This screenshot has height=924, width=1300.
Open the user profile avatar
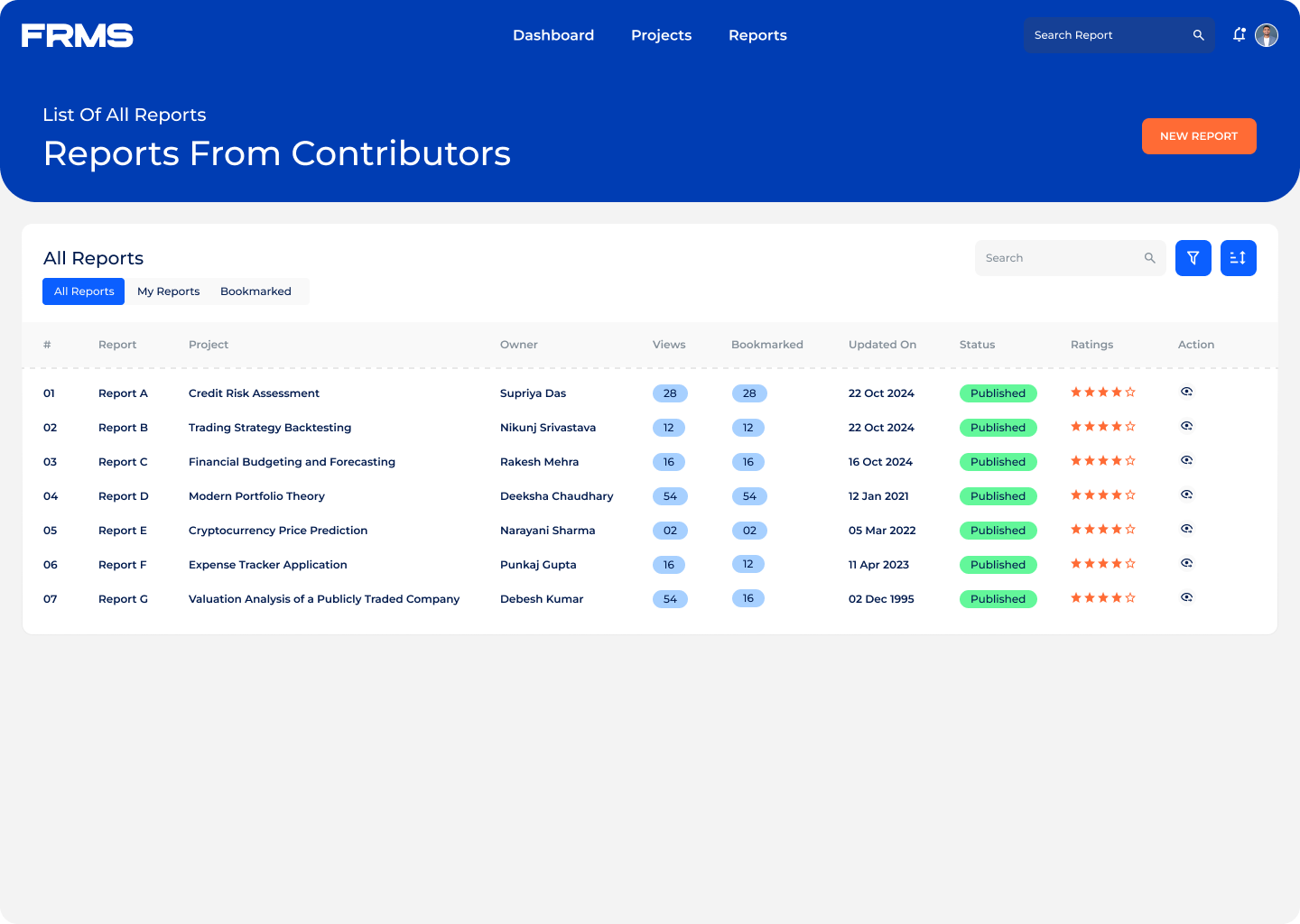pos(1267,35)
